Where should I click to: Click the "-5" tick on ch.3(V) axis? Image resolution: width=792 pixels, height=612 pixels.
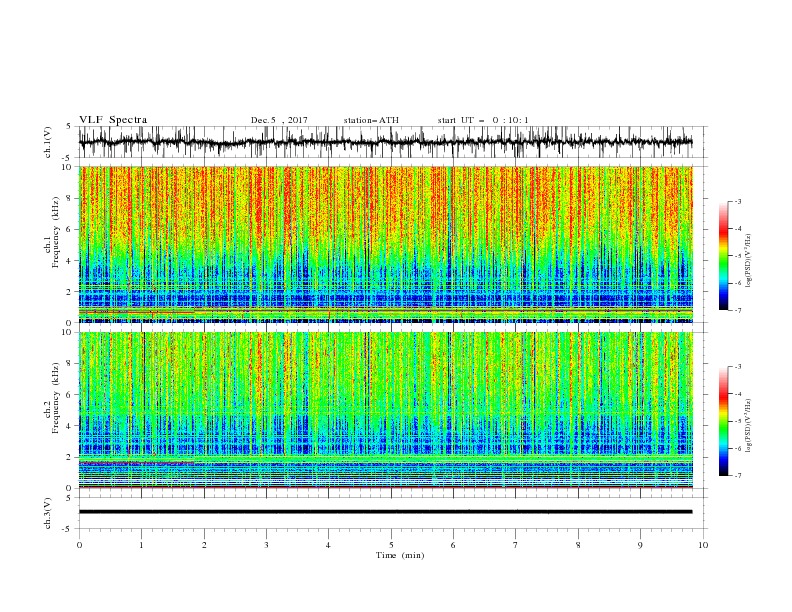(x=68, y=529)
